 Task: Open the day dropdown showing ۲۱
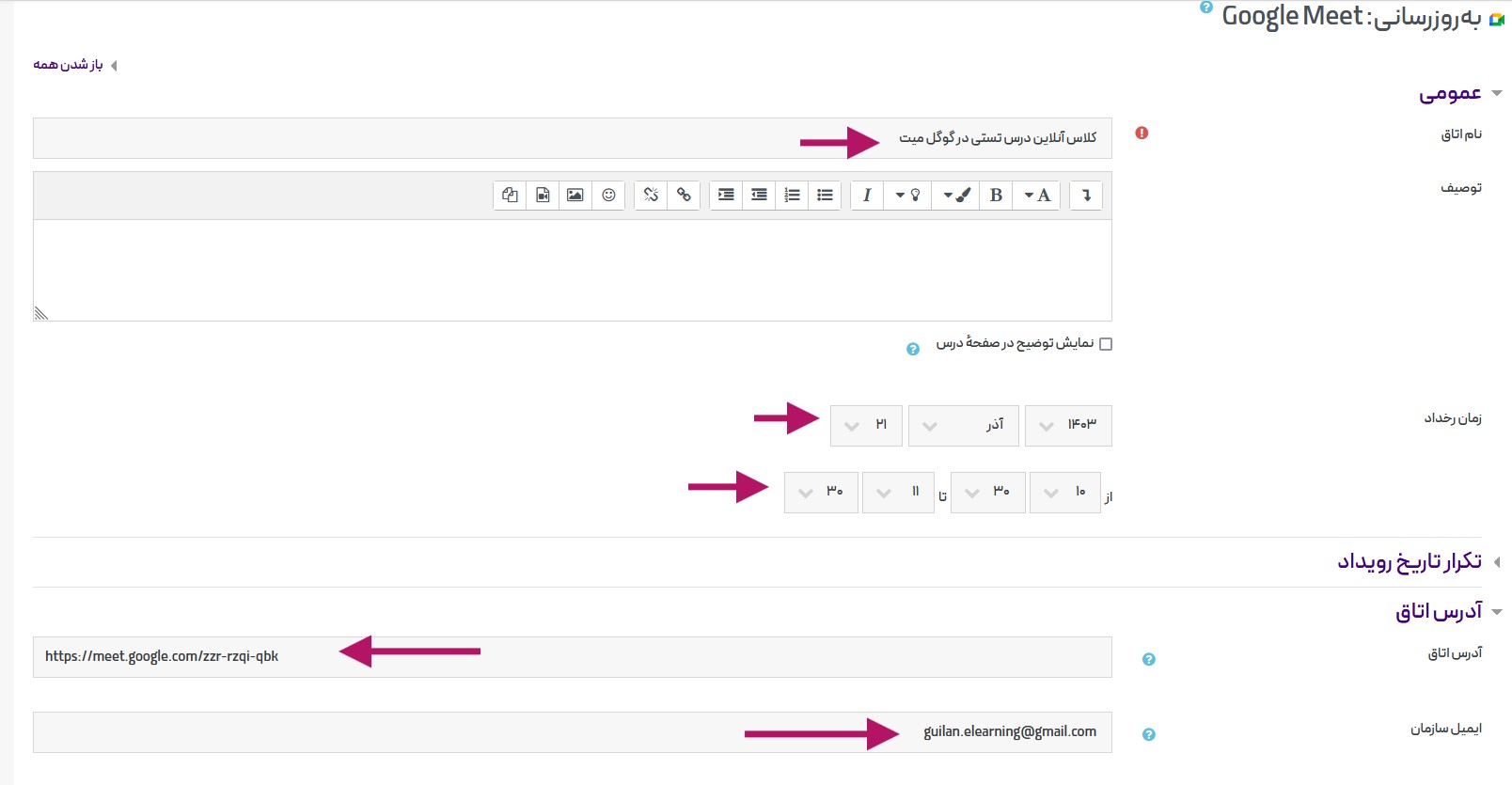[866, 426]
